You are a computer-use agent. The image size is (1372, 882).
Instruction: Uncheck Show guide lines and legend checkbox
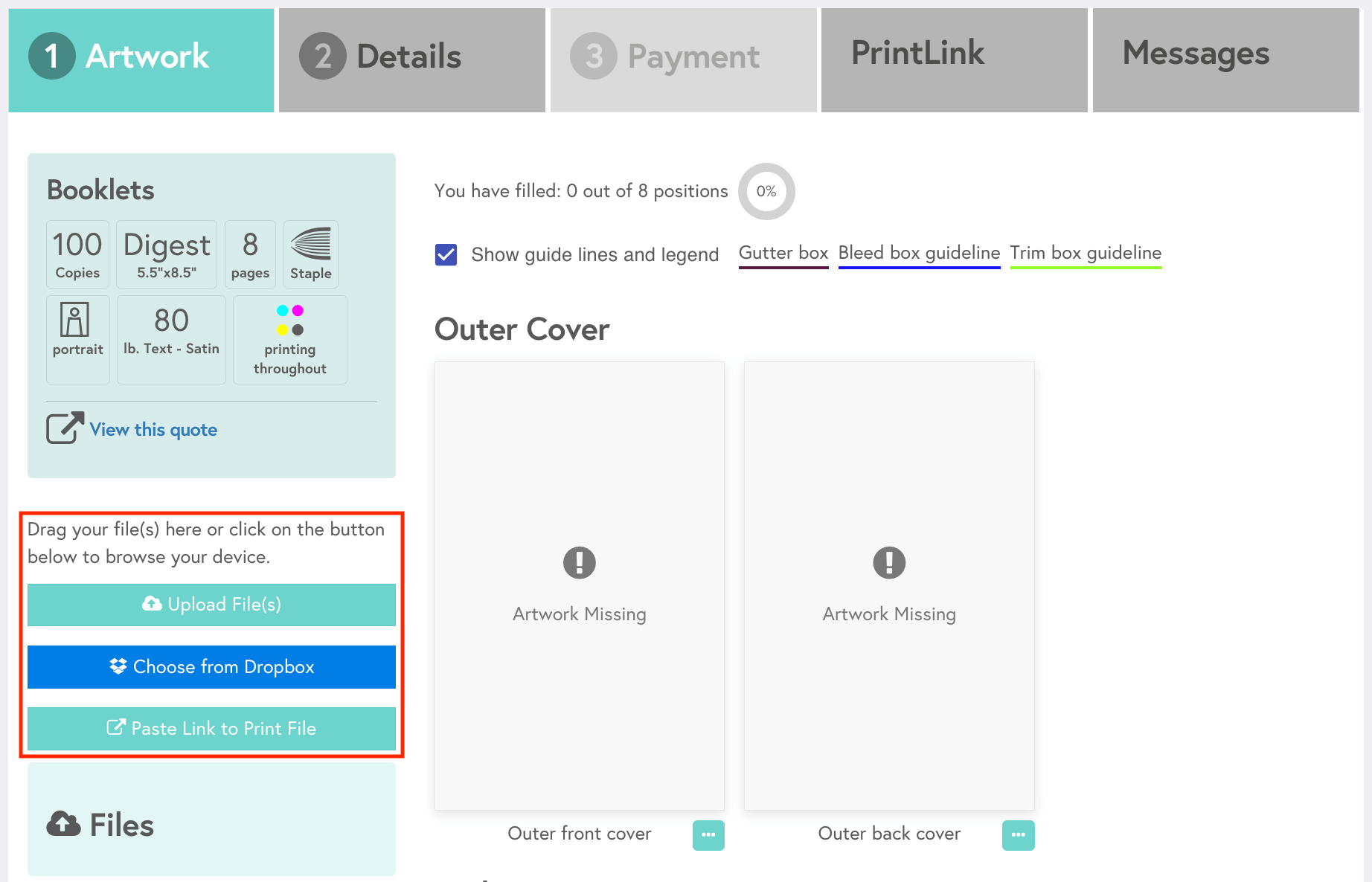tap(446, 255)
